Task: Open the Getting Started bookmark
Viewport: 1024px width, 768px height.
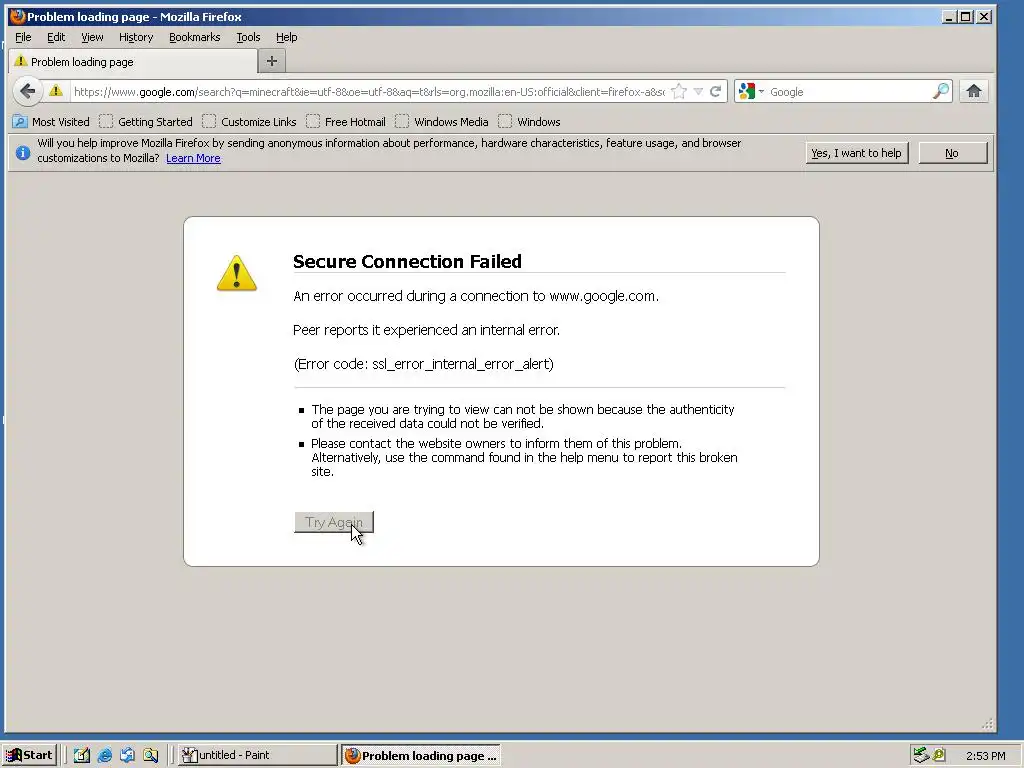Action: 146,121
